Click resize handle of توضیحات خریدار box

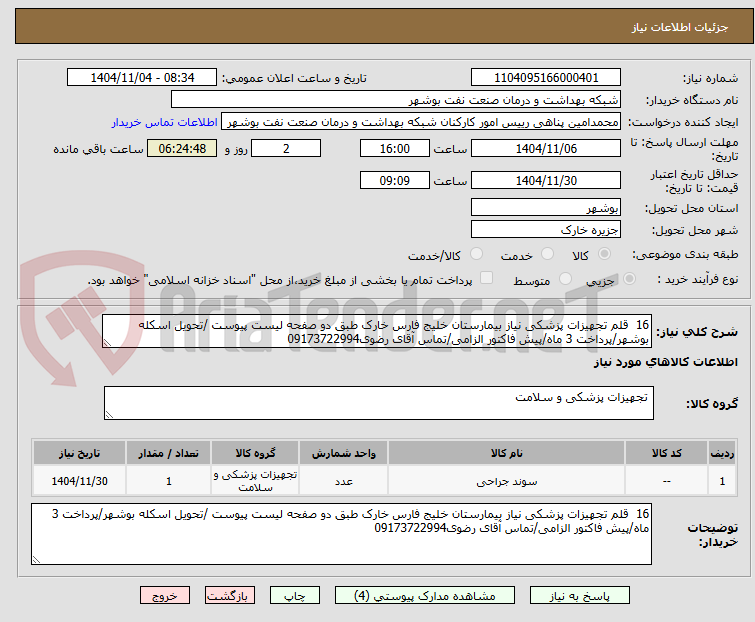click(36, 559)
